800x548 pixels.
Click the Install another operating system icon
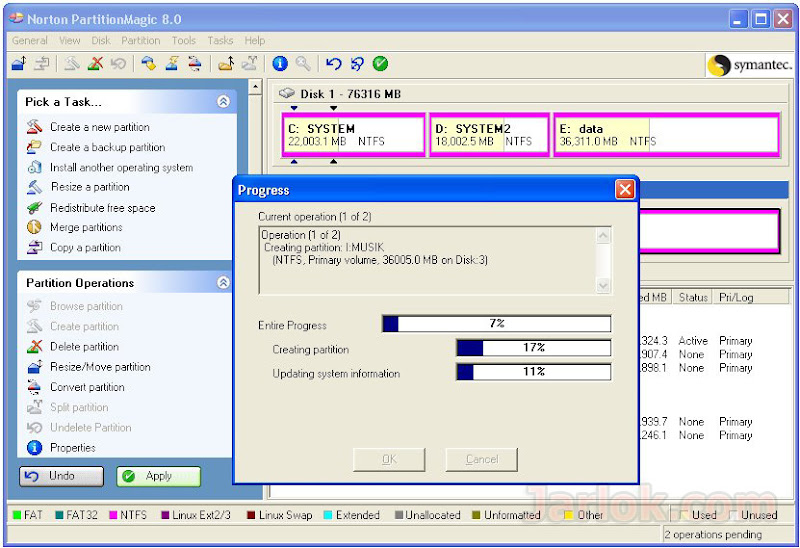click(x=34, y=167)
